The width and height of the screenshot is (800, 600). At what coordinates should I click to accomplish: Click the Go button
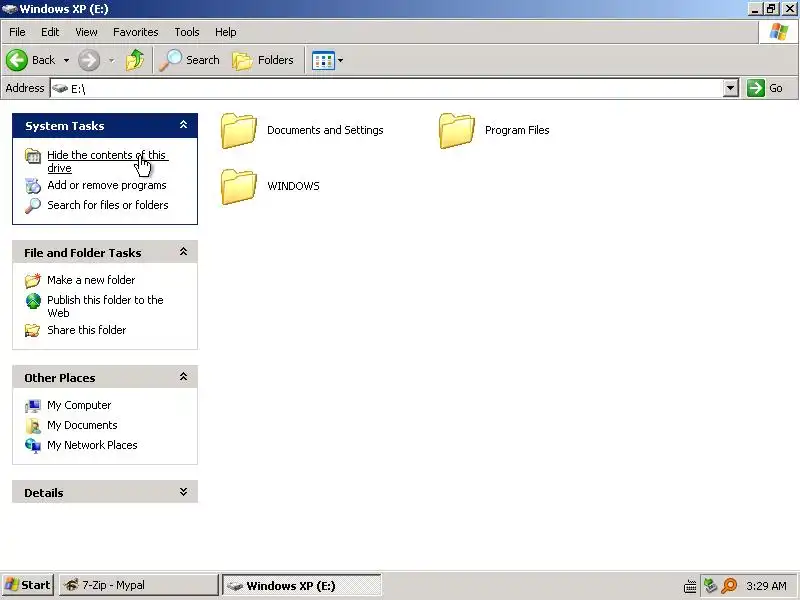click(765, 88)
